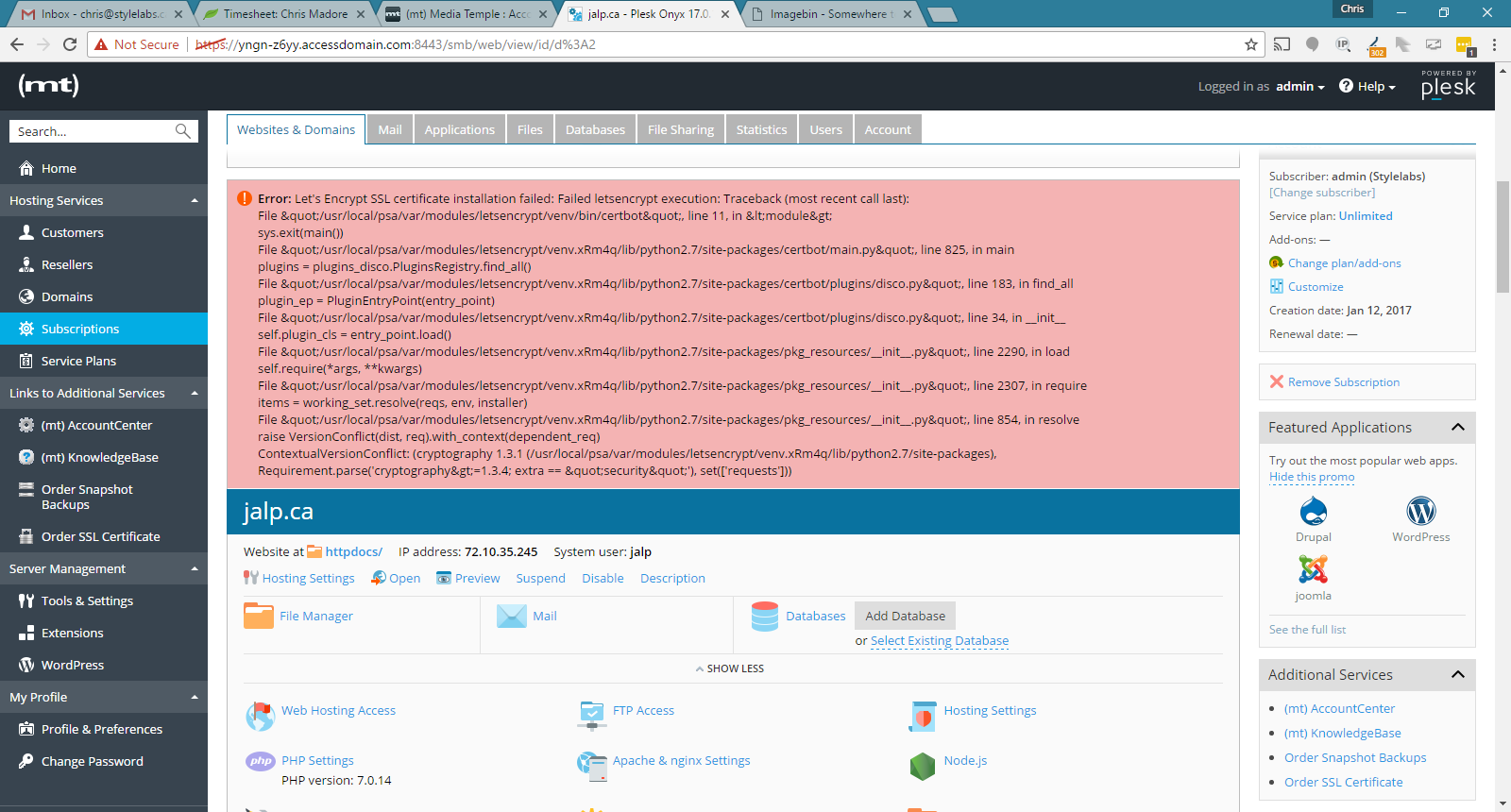Viewport: 1511px width, 812px height.
Task: Collapse Links to Additional Services section
Action: [195, 393]
